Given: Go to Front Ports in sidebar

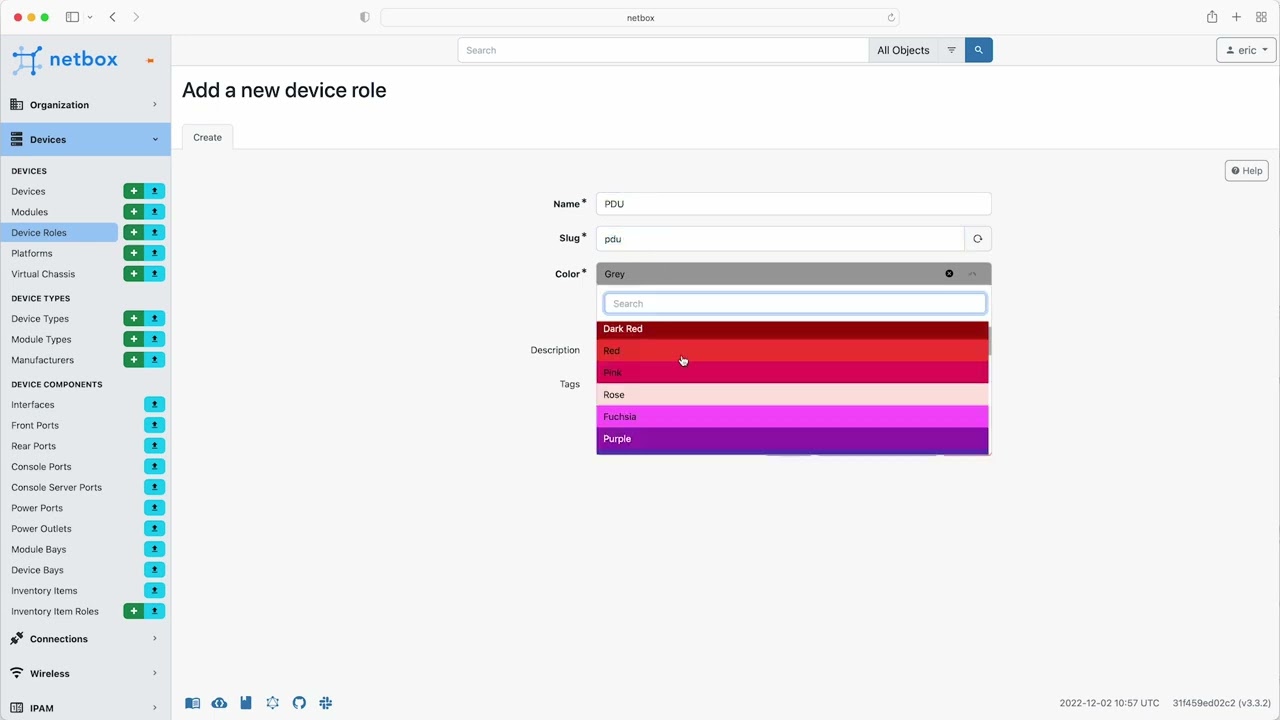Looking at the screenshot, I should (x=35, y=425).
